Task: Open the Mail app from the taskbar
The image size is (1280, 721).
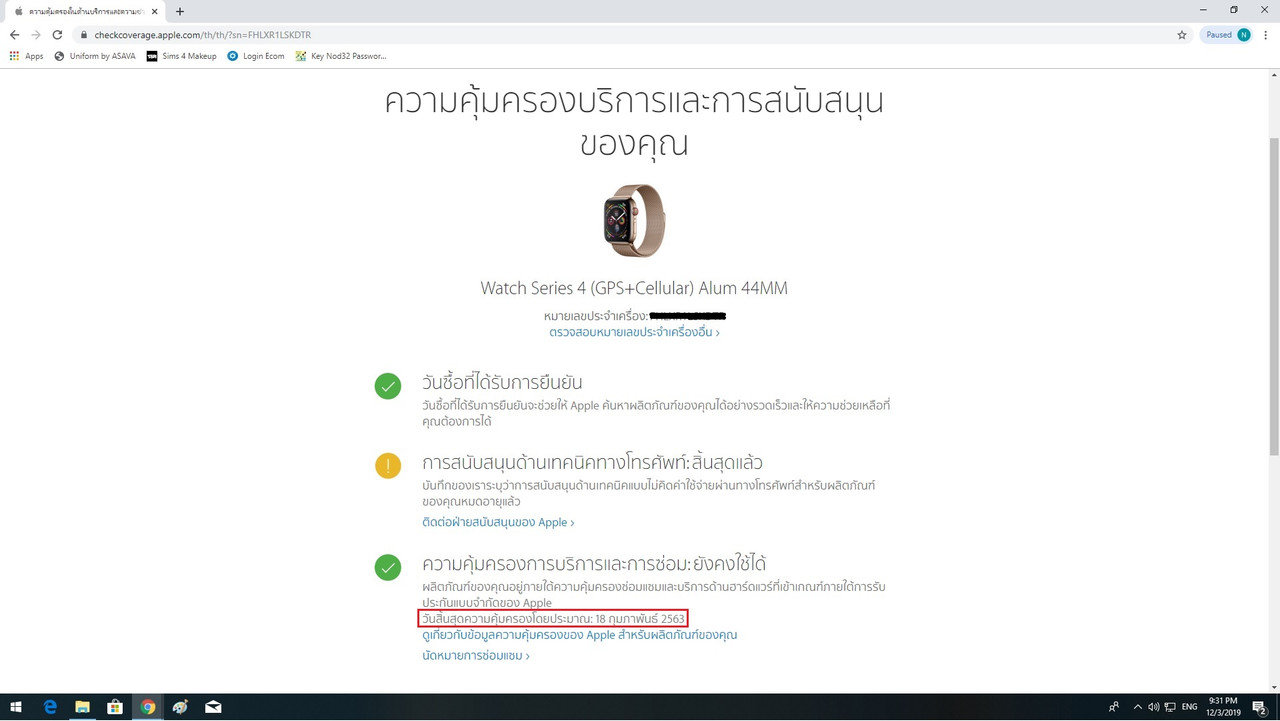Action: [213, 706]
